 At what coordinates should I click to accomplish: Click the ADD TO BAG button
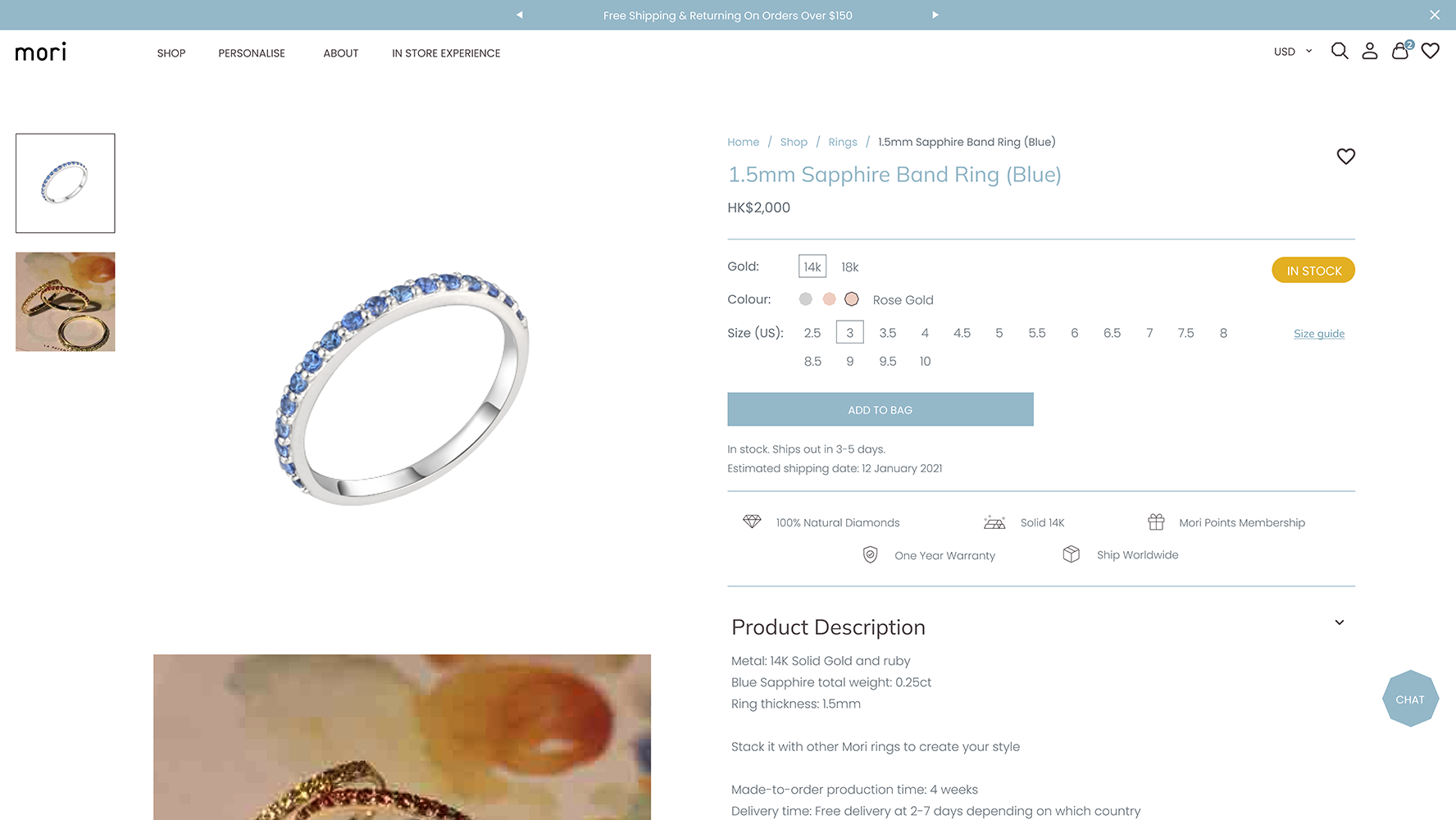[x=880, y=409]
